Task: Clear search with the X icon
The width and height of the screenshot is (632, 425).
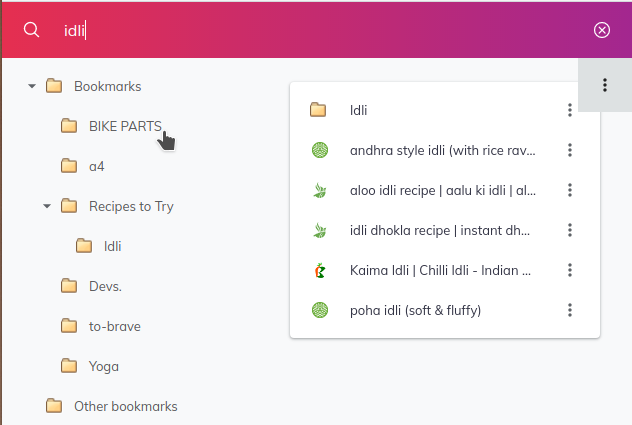Action: click(x=602, y=30)
